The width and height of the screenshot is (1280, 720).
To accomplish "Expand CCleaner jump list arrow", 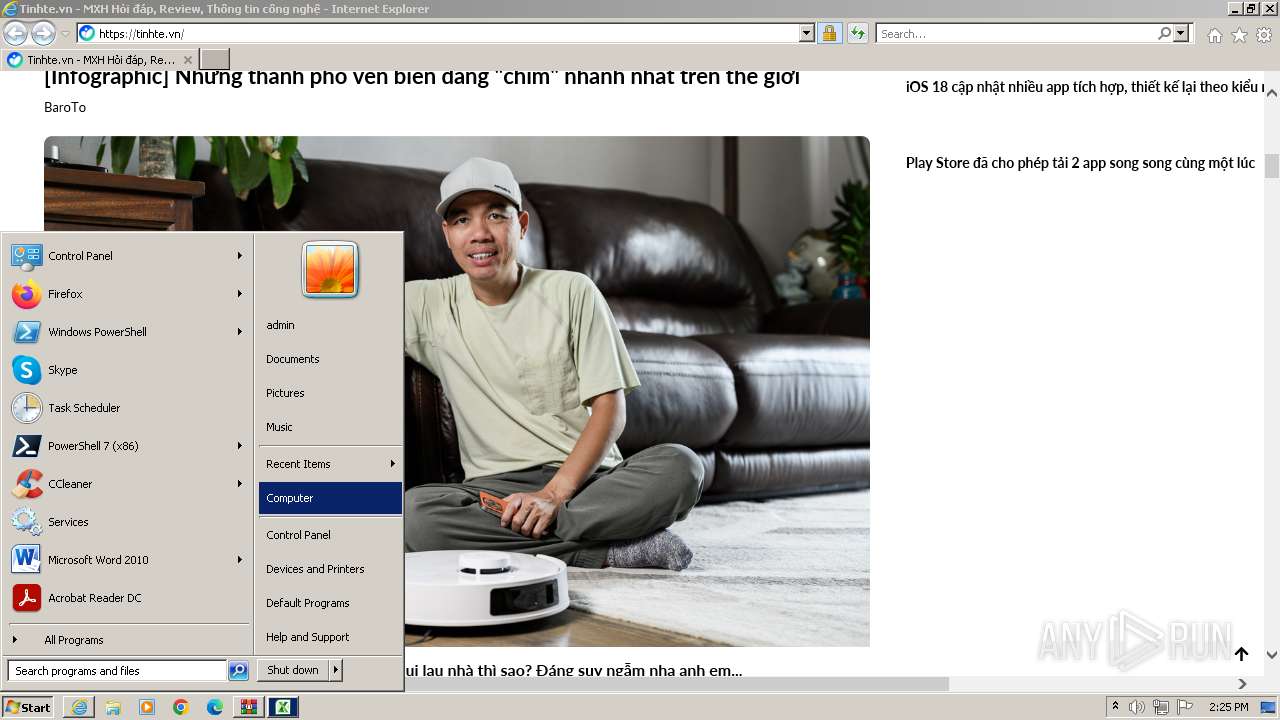I will click(239, 484).
